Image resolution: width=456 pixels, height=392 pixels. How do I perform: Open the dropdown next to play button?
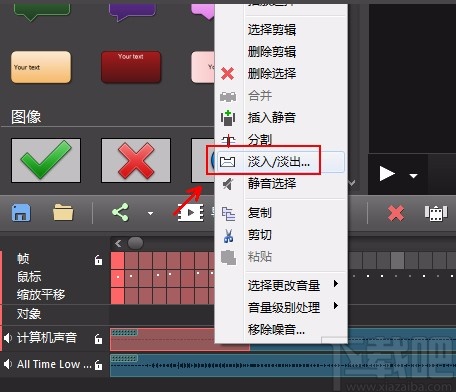413,176
